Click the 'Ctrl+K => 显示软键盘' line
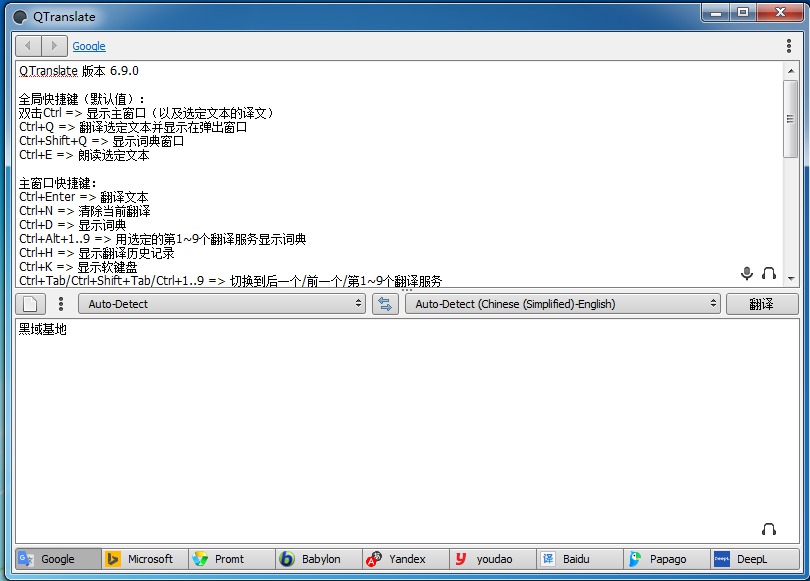 [x=78, y=267]
